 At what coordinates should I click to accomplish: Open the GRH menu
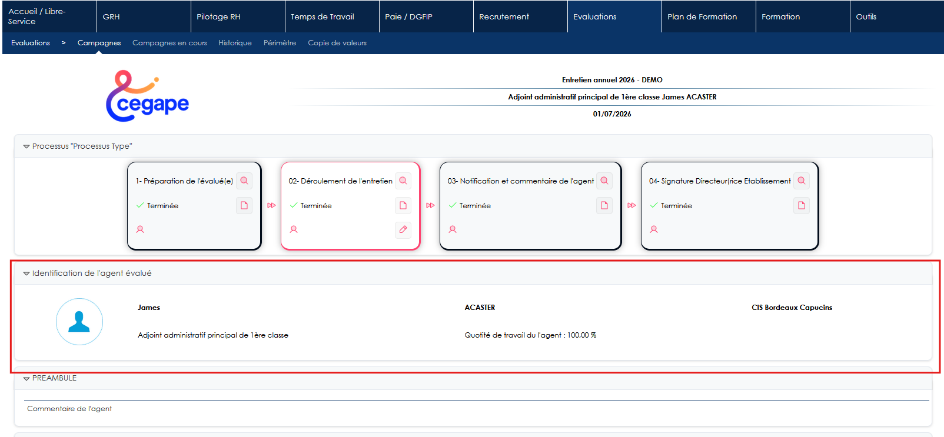click(143, 16)
